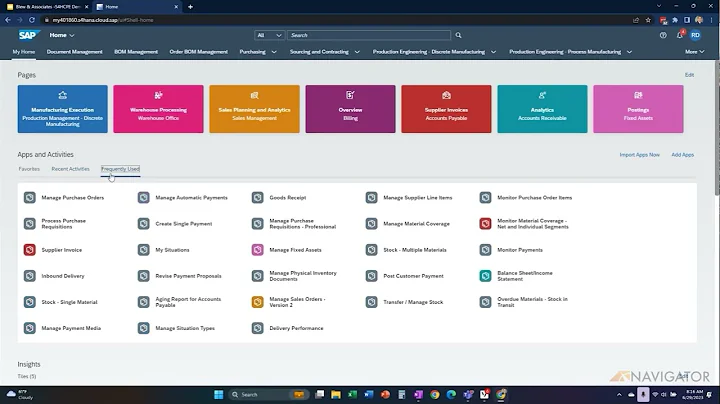Open the More navigation dropdown

694,52
